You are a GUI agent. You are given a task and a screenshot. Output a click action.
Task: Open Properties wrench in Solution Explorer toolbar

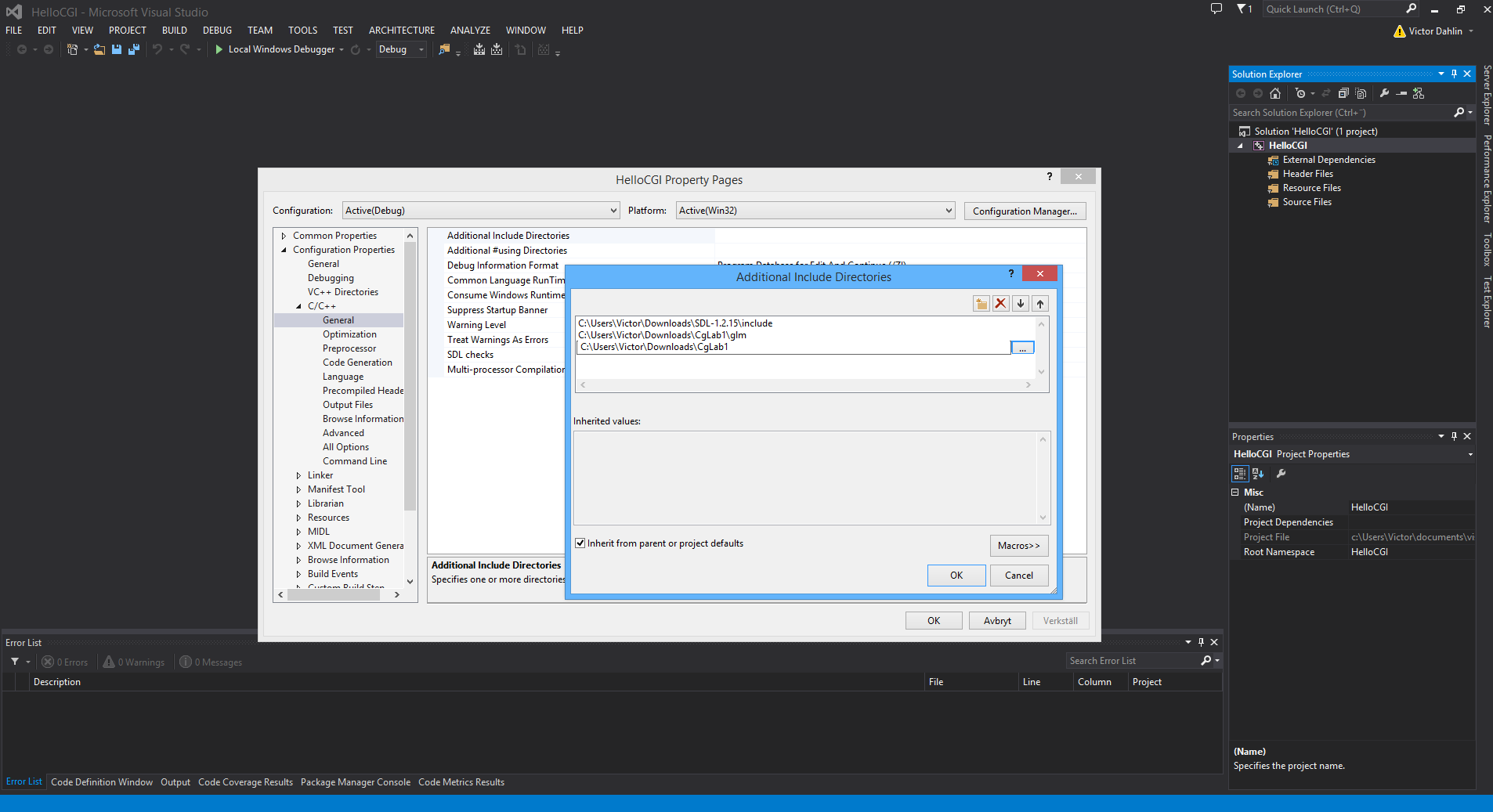1384,93
